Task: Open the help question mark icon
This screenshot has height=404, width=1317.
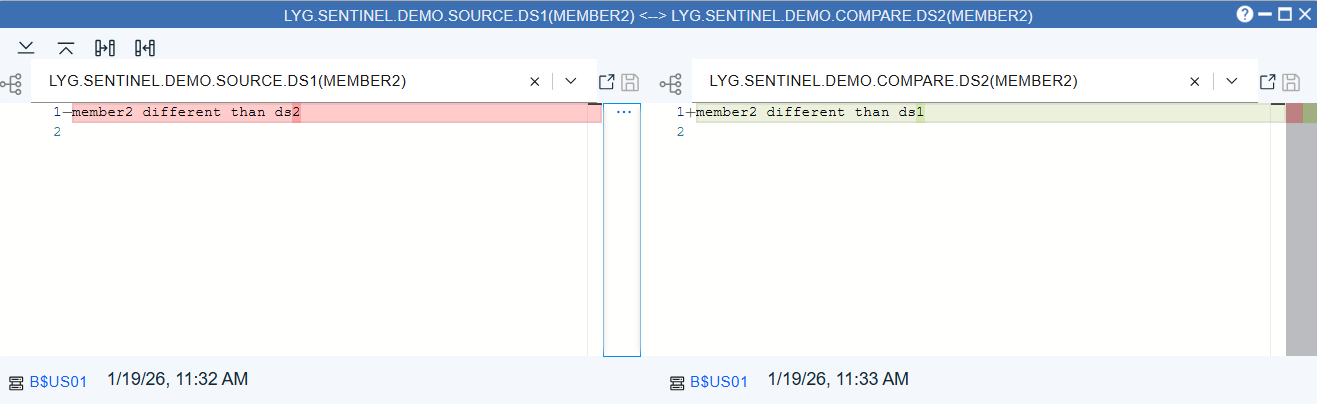Action: [x=1244, y=15]
